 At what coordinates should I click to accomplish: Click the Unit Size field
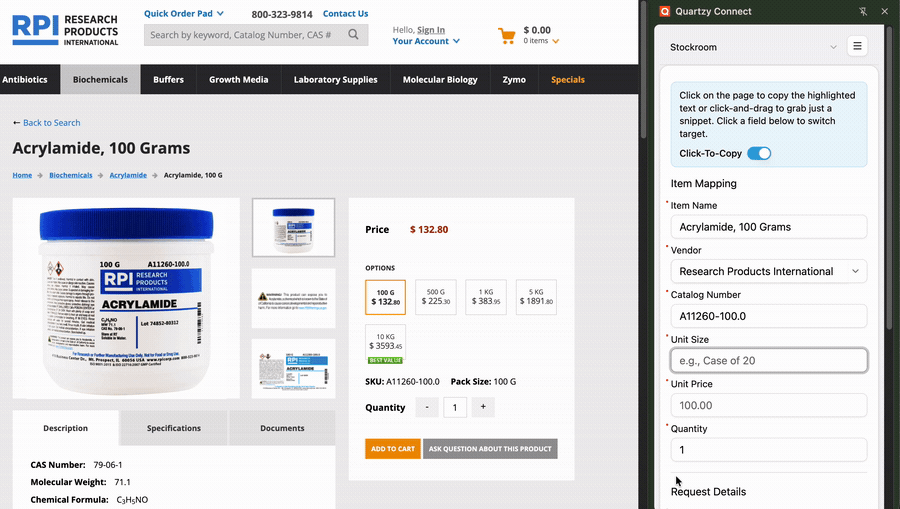(769, 360)
